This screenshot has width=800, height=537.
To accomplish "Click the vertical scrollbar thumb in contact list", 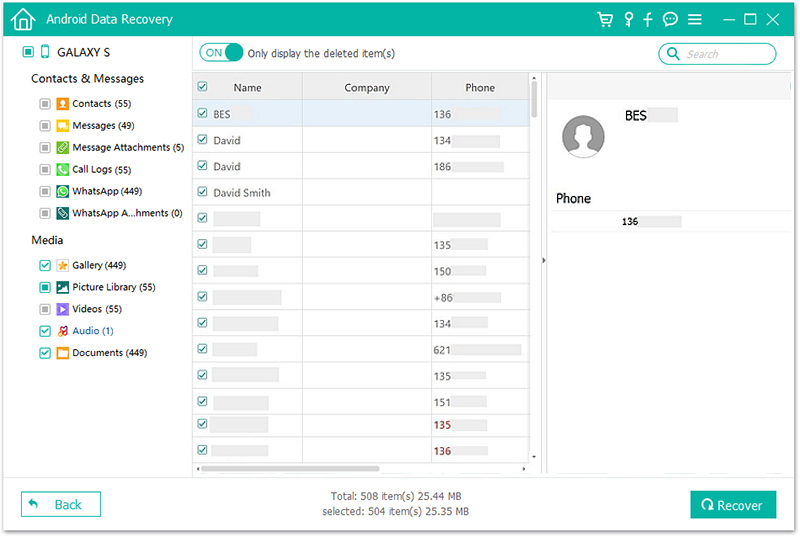I will tap(534, 99).
